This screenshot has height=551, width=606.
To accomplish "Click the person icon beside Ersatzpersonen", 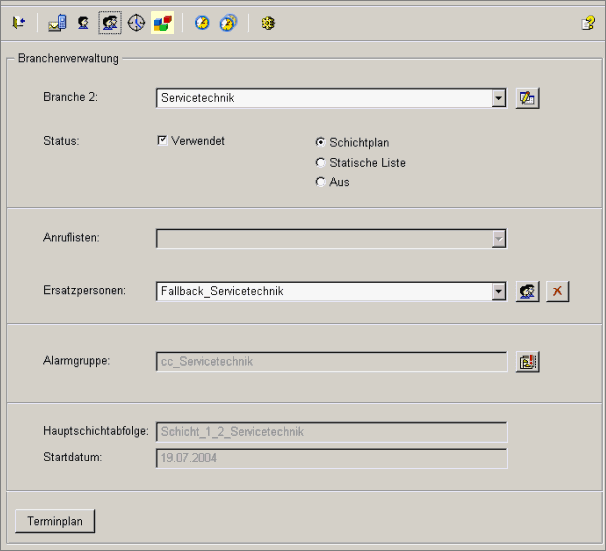I will (x=527, y=291).
